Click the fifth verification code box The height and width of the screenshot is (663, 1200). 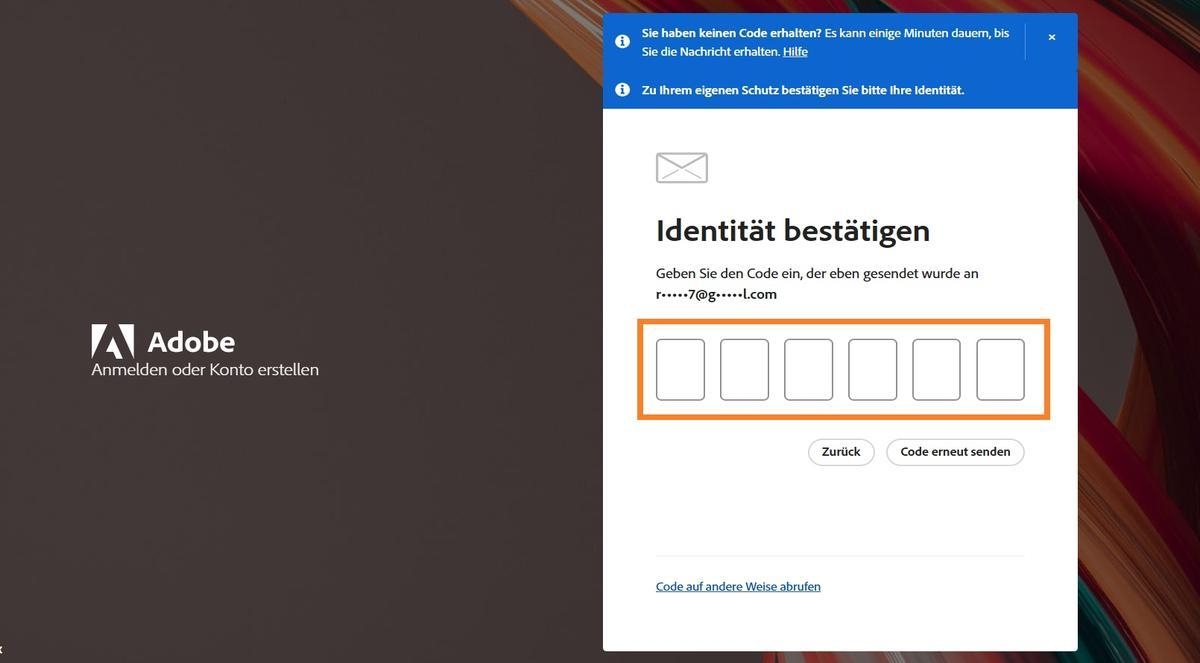click(936, 369)
